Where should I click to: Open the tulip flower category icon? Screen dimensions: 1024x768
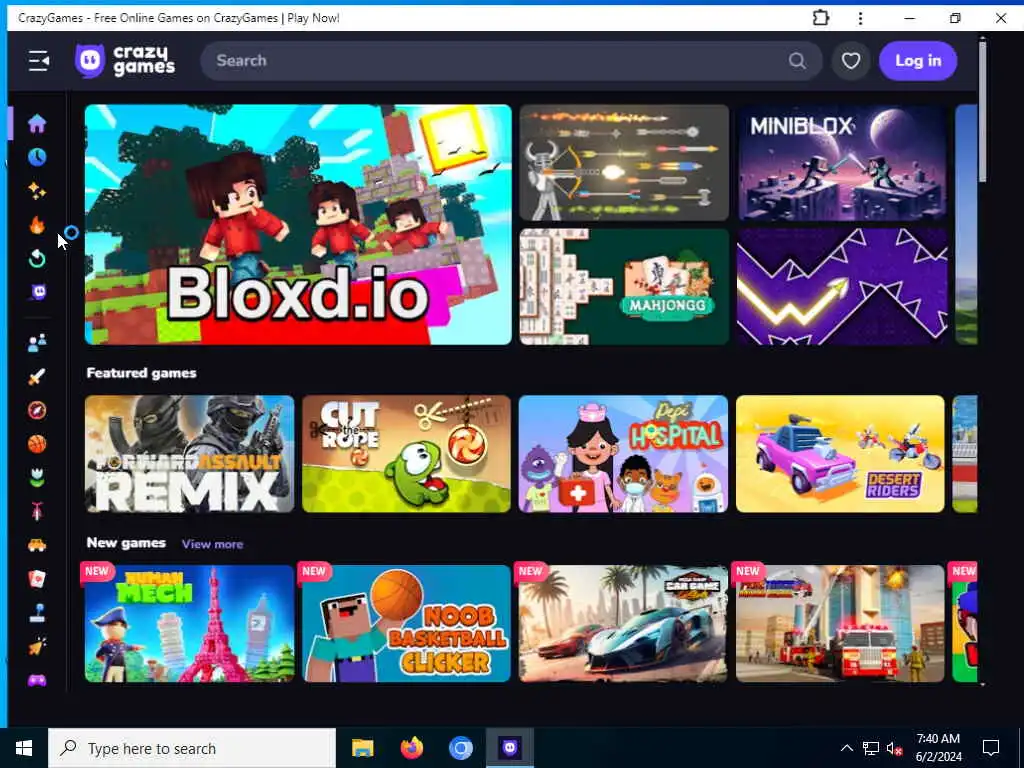click(37, 478)
